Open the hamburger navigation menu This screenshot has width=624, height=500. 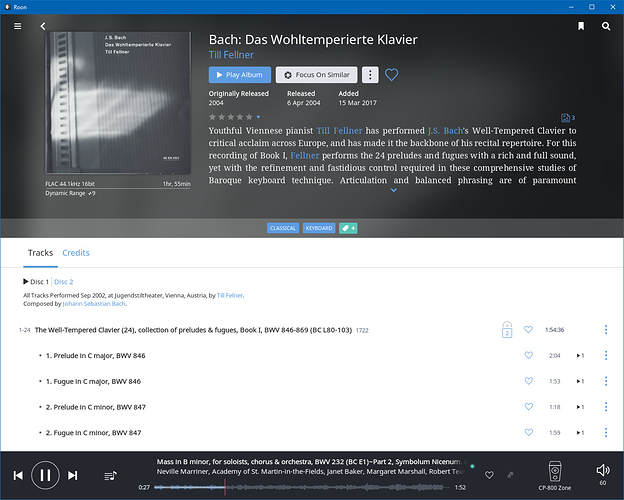tap(18, 26)
